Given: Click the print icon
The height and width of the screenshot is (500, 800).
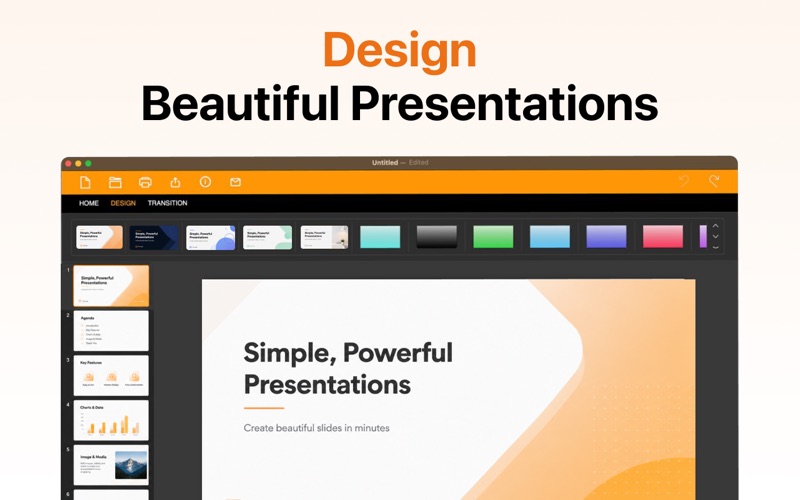Looking at the screenshot, I should click(145, 182).
